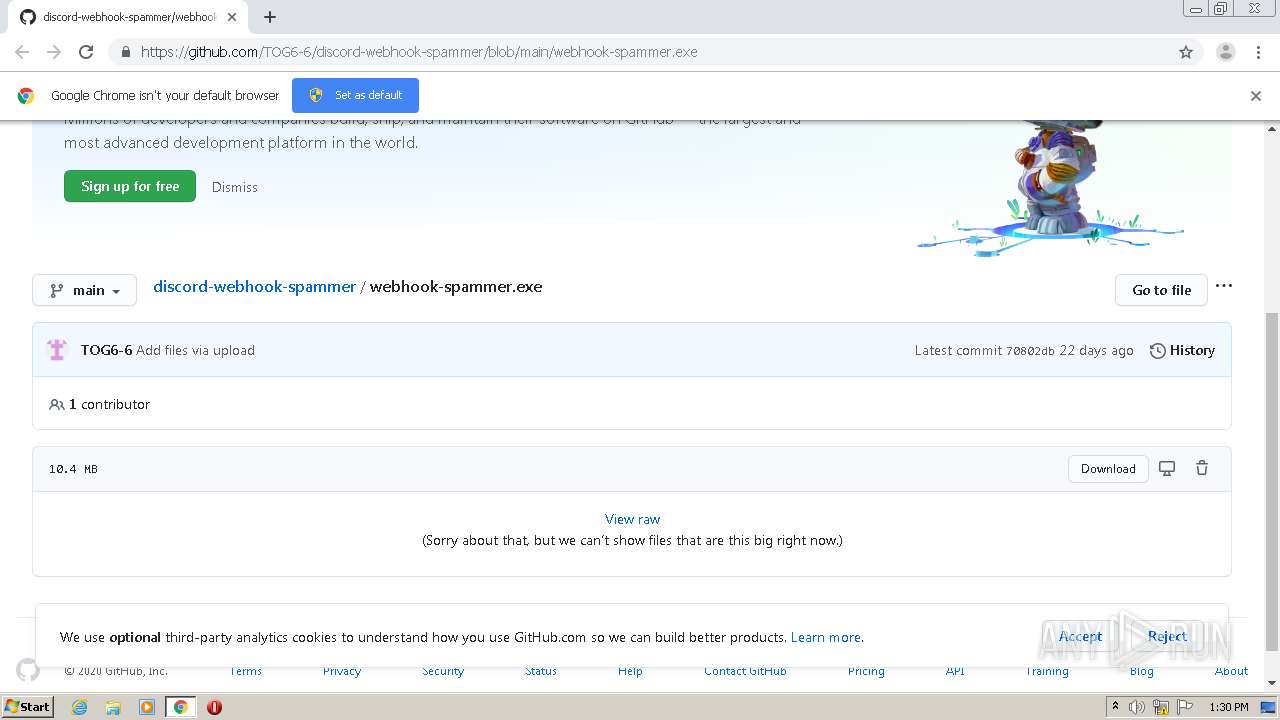Click Set as default button

(355, 95)
